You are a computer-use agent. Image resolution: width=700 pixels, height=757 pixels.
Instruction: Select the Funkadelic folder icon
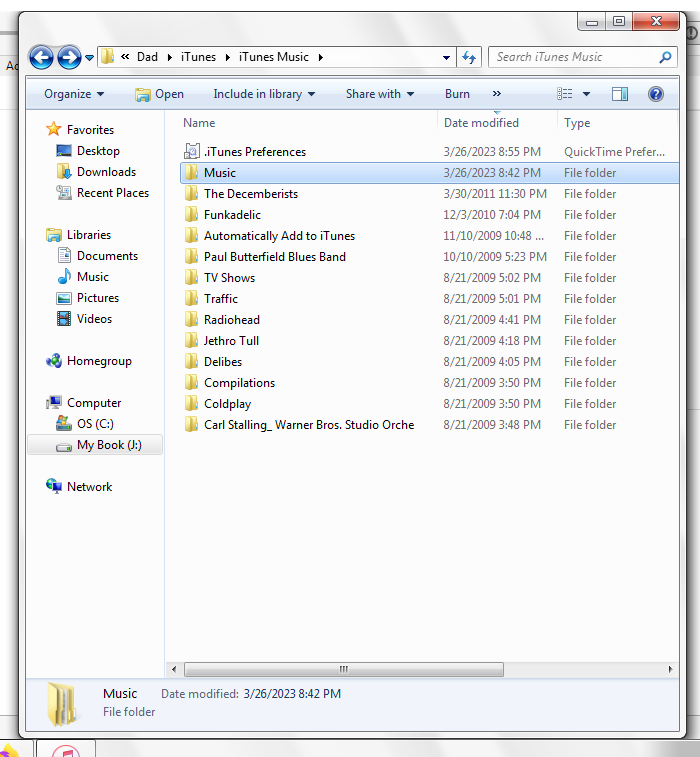192,214
